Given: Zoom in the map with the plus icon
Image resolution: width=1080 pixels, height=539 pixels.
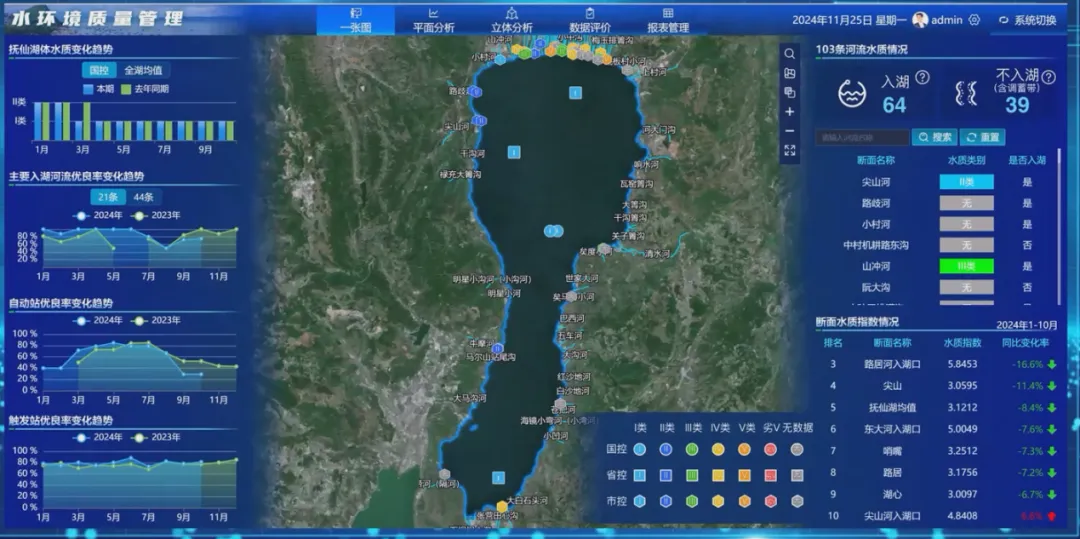Looking at the screenshot, I should (x=789, y=112).
